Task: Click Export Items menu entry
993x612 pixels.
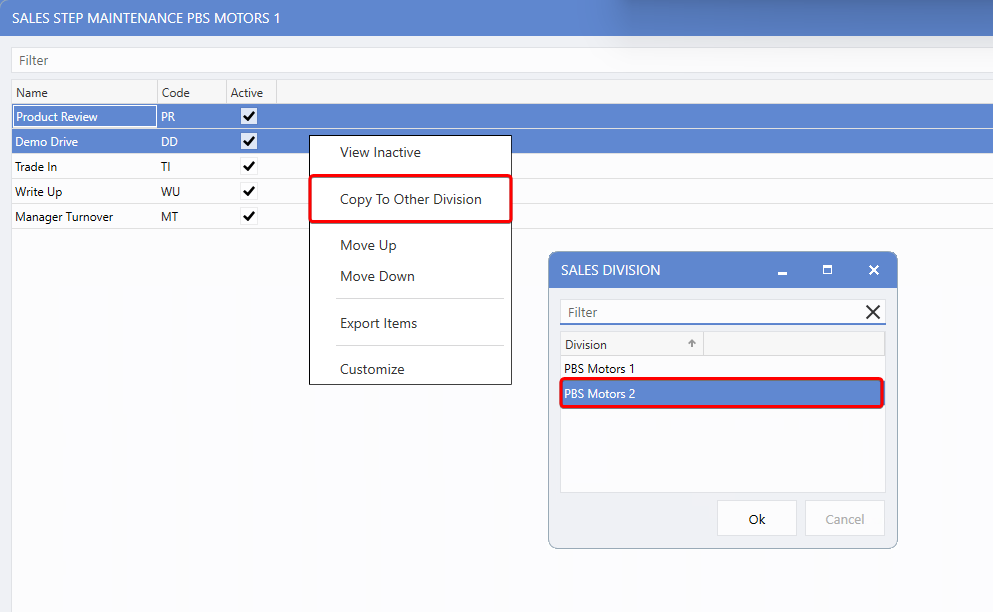Action: (x=378, y=323)
